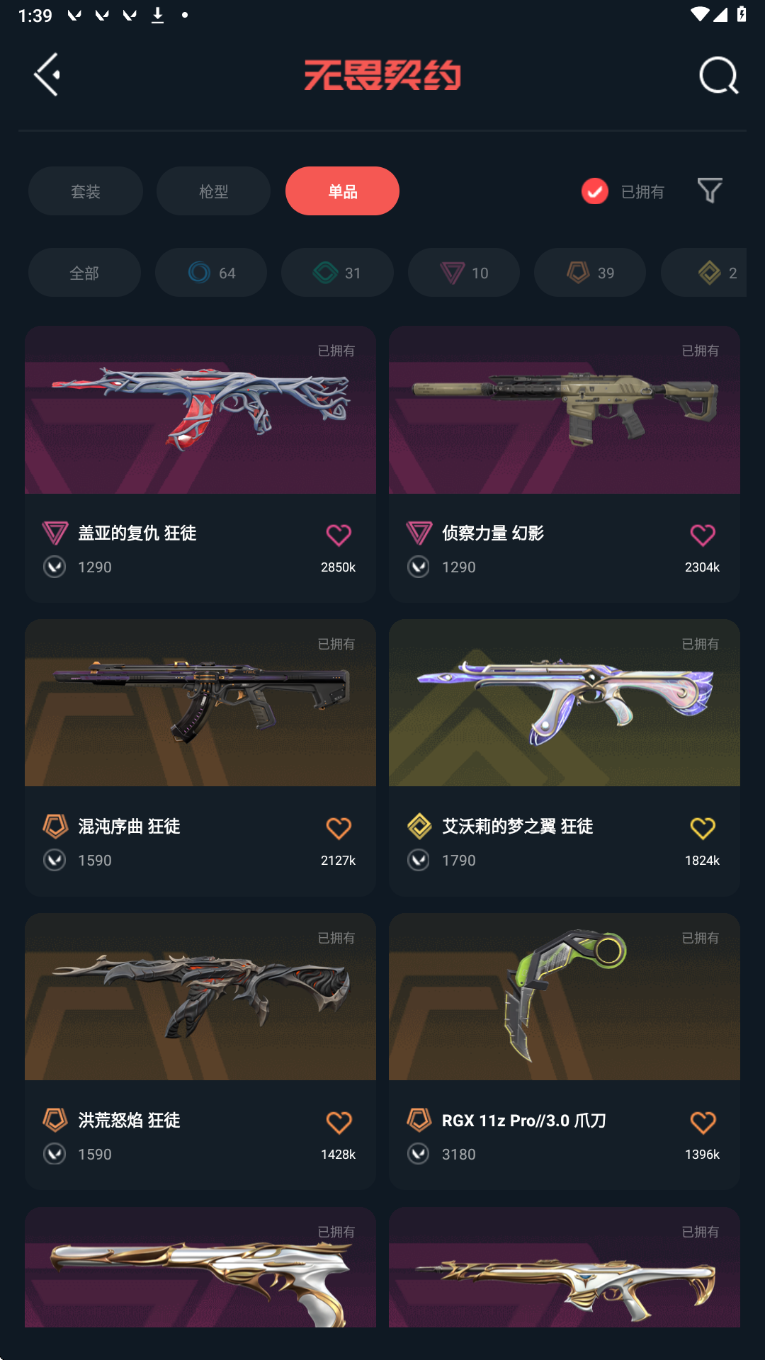Switch to the 套装 tab
The image size is (765, 1360).
(x=85, y=191)
